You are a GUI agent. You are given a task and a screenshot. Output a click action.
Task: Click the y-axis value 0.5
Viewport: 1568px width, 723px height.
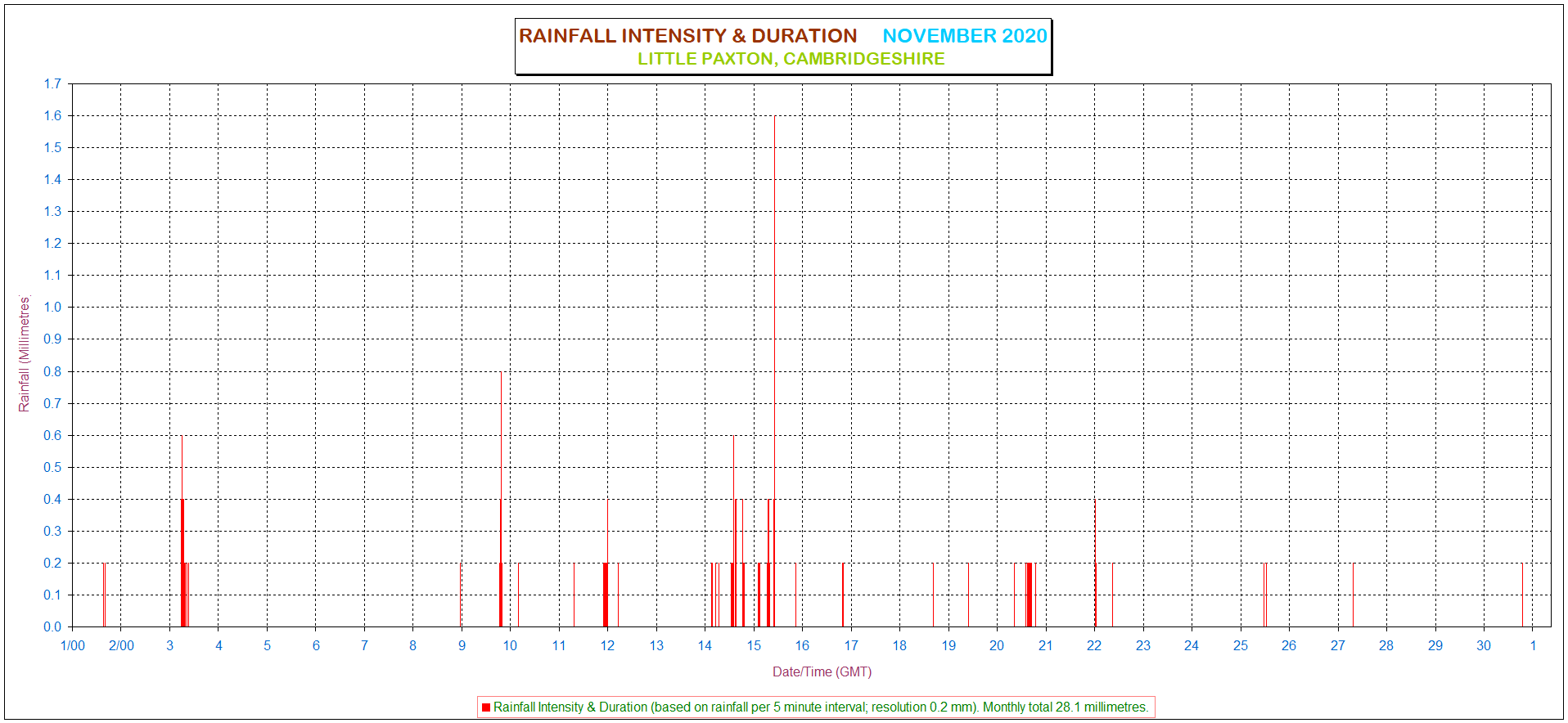[x=52, y=467]
